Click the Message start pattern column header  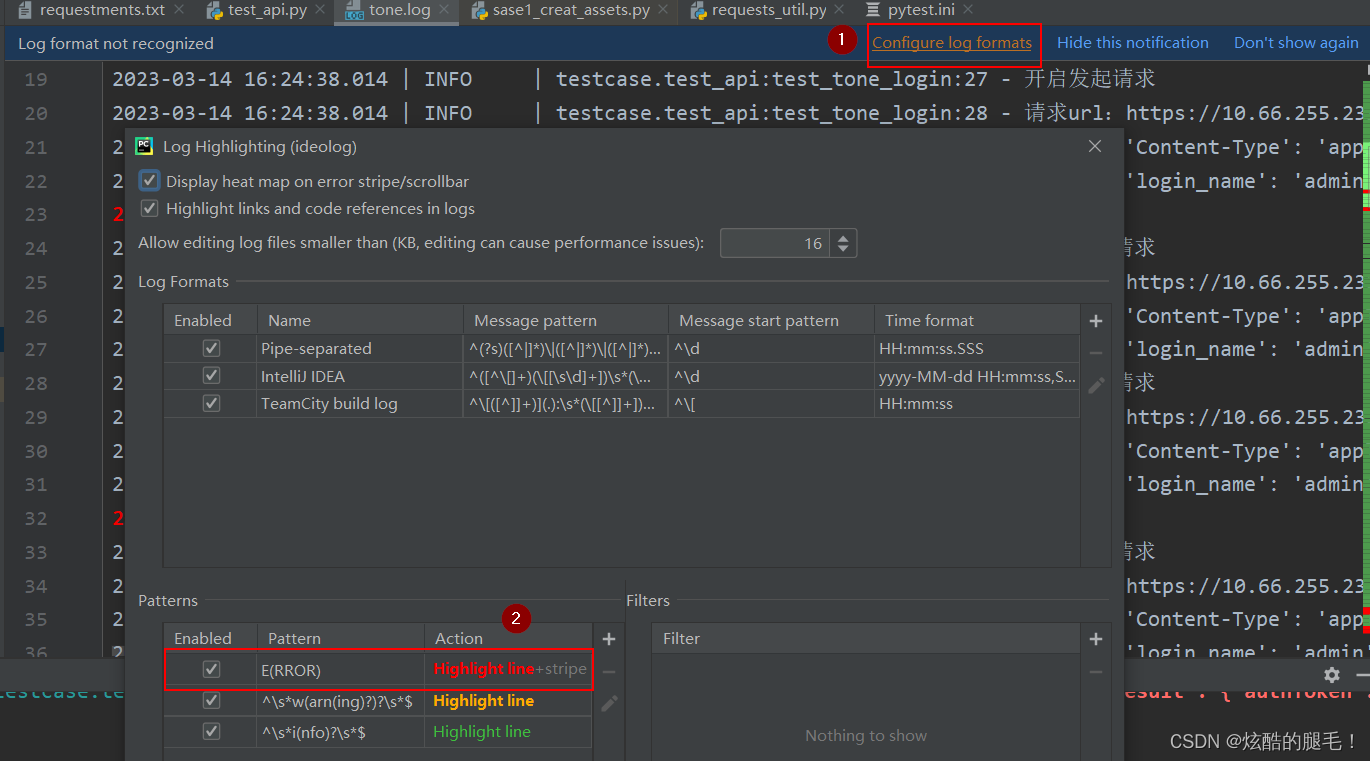coord(771,320)
